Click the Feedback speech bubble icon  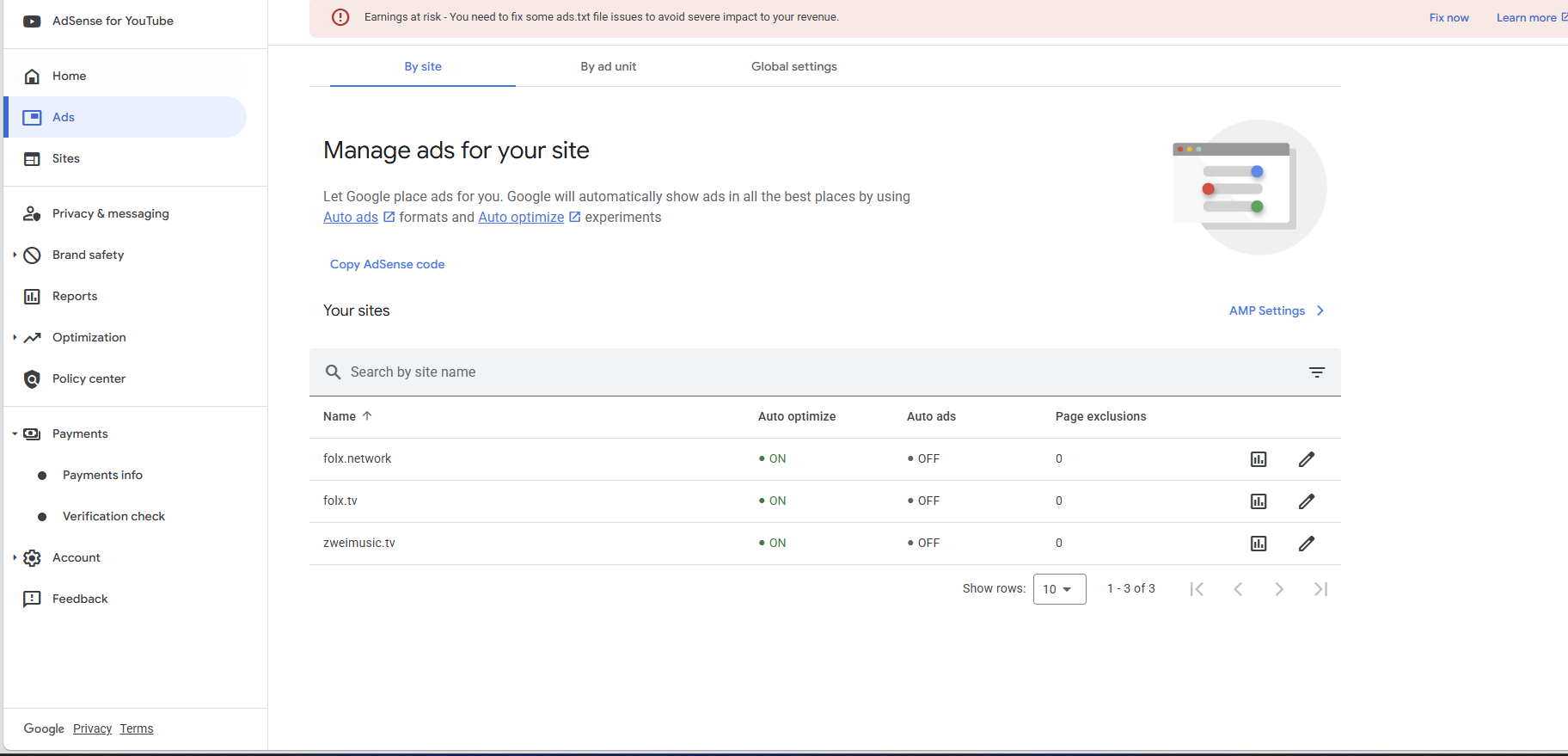[32, 599]
